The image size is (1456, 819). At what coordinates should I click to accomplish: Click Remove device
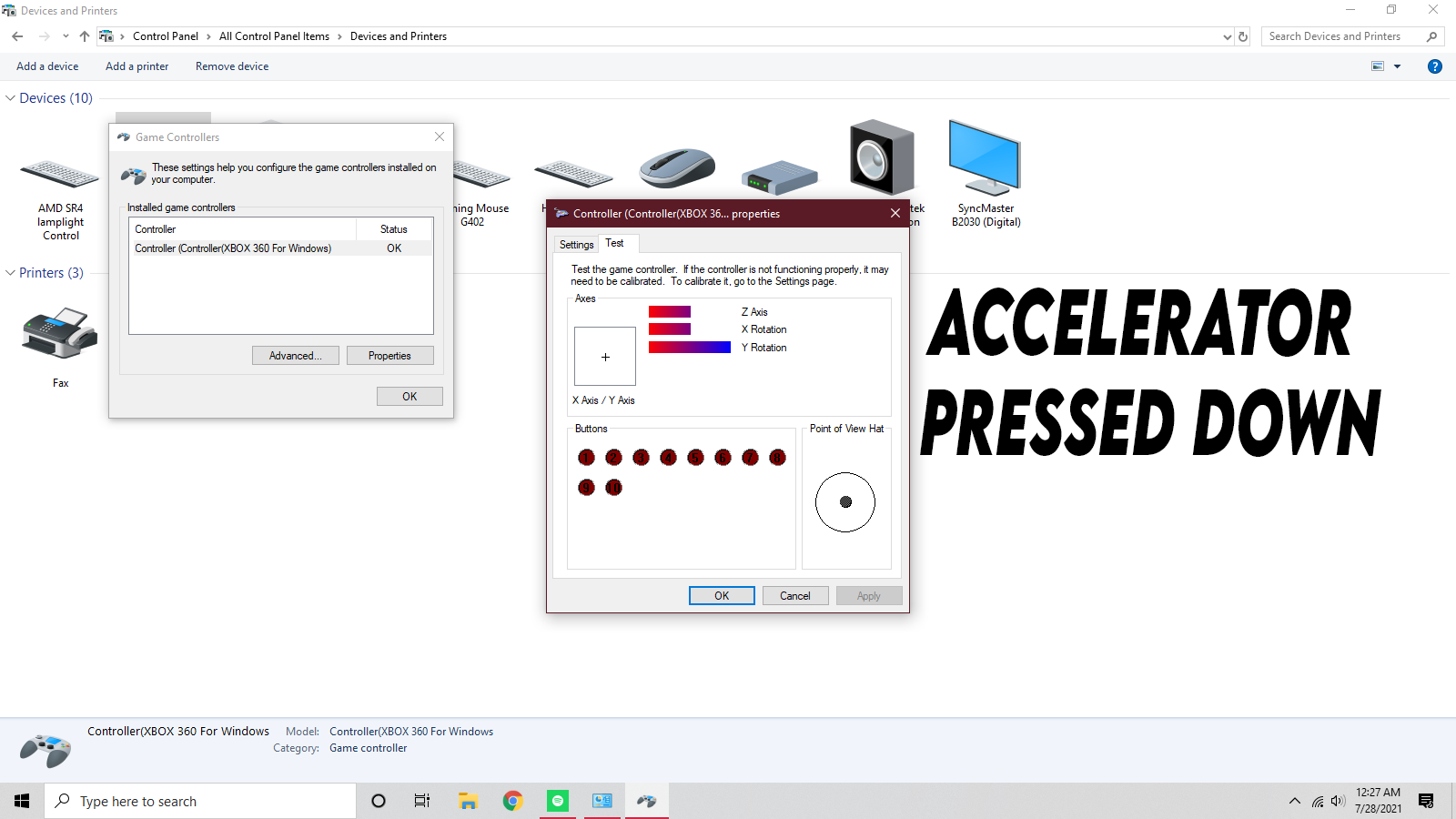[x=232, y=66]
